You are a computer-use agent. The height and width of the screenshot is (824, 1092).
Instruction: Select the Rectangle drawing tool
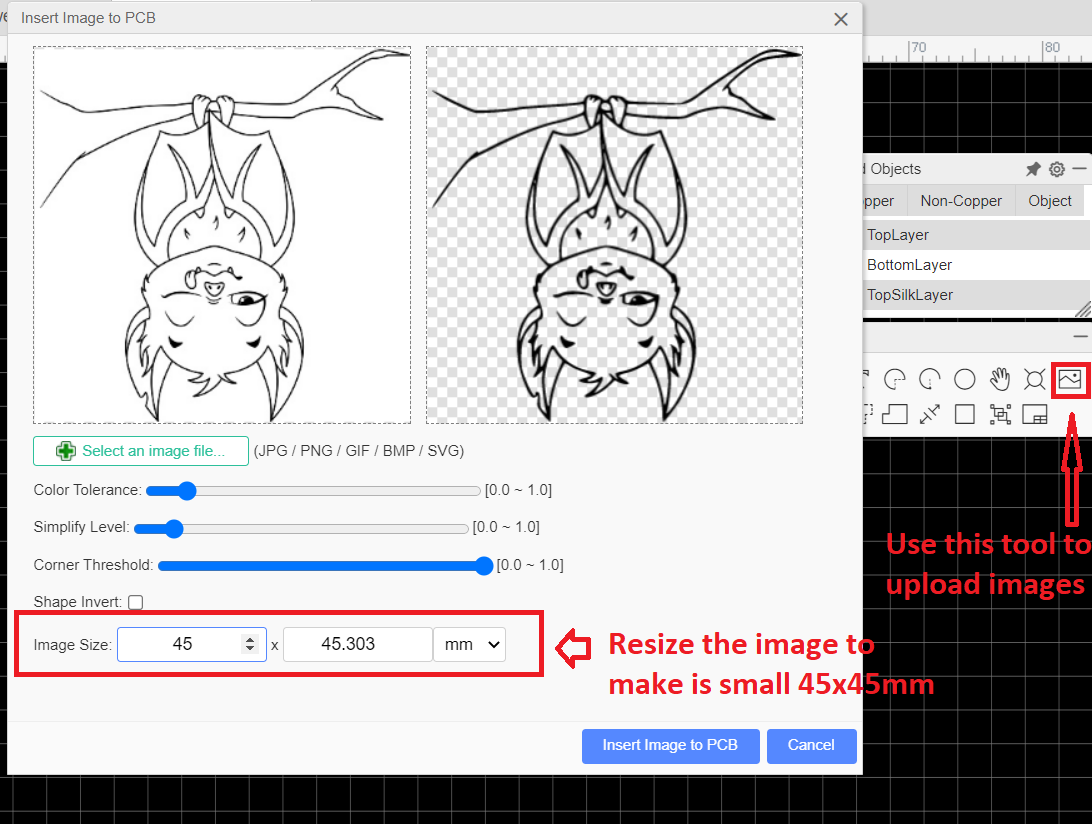pos(965,414)
